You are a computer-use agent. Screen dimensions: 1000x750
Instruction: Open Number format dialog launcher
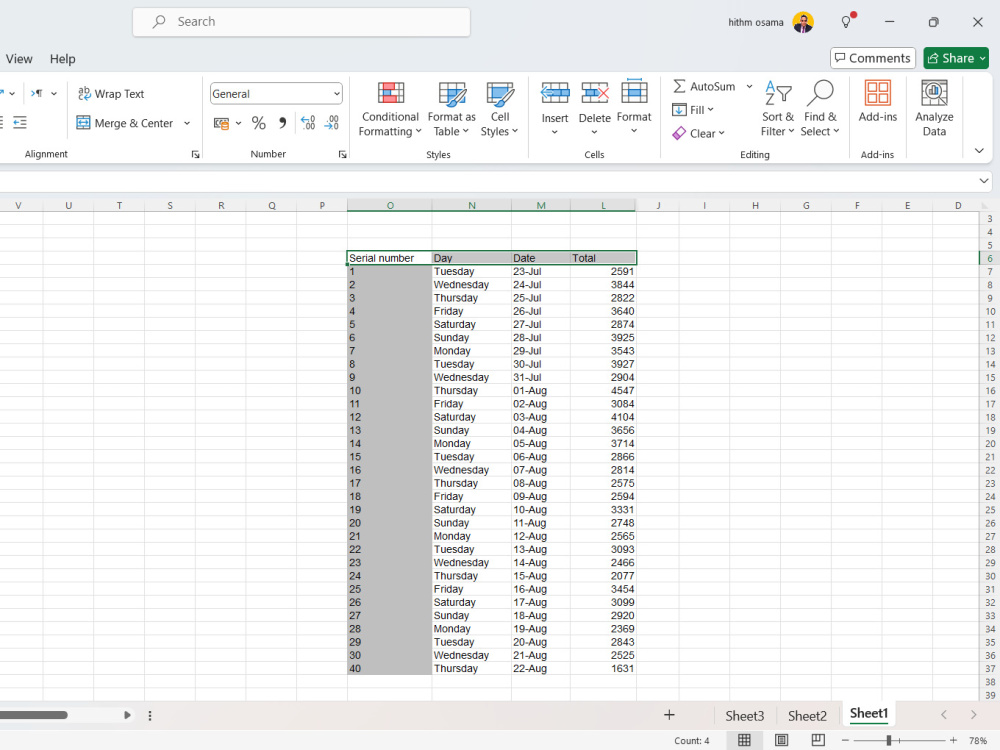click(342, 154)
